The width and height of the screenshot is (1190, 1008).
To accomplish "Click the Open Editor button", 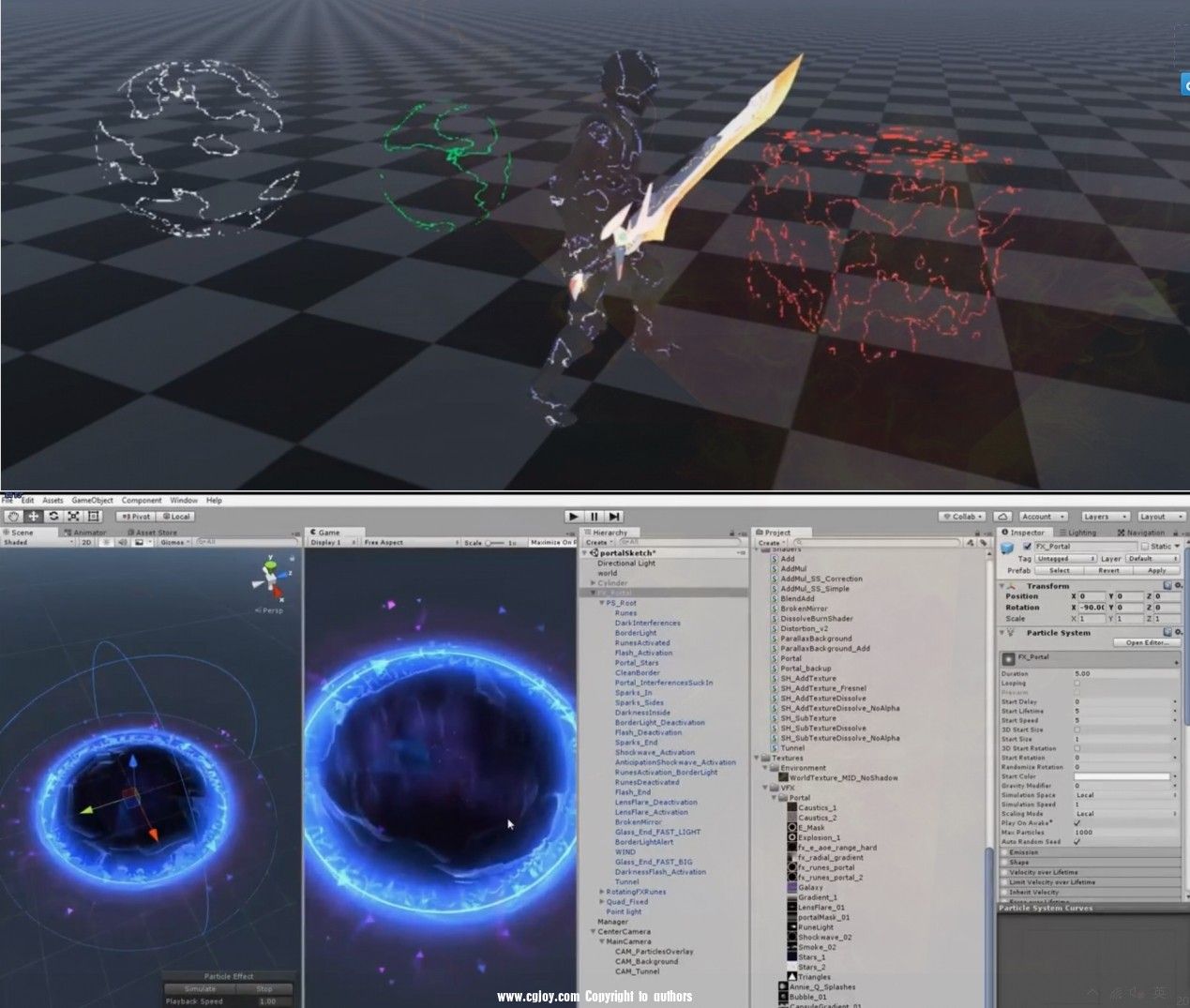I will [1147, 642].
